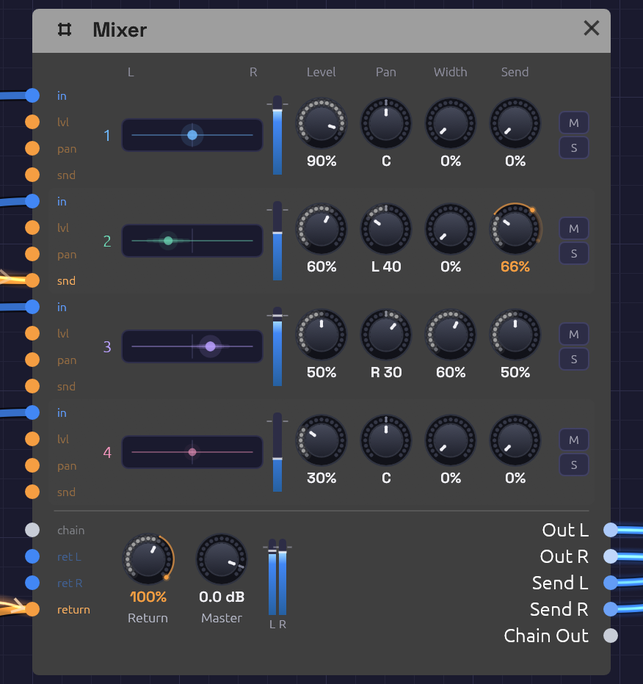The image size is (643, 684).
Task: Click the 'ret R' input port
Action: (32, 583)
